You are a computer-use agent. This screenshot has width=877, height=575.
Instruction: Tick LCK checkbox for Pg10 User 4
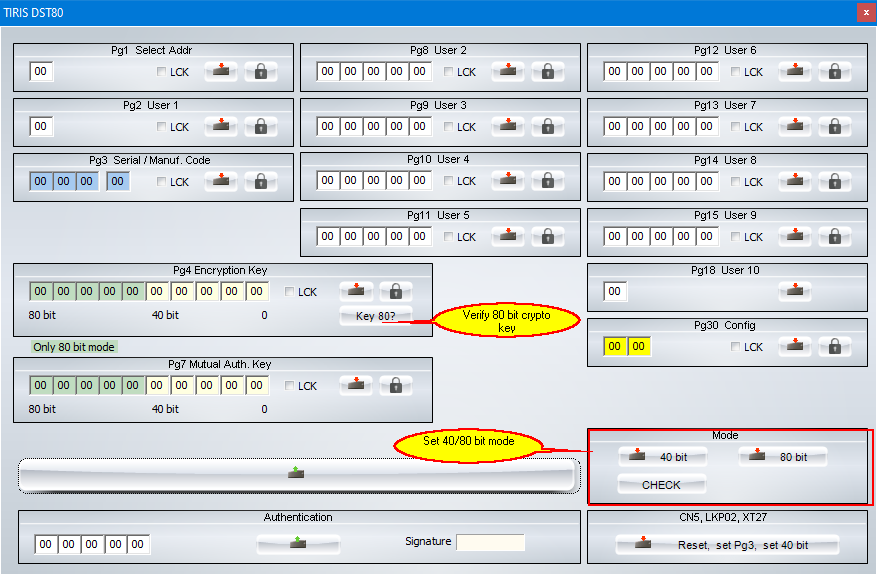point(448,181)
